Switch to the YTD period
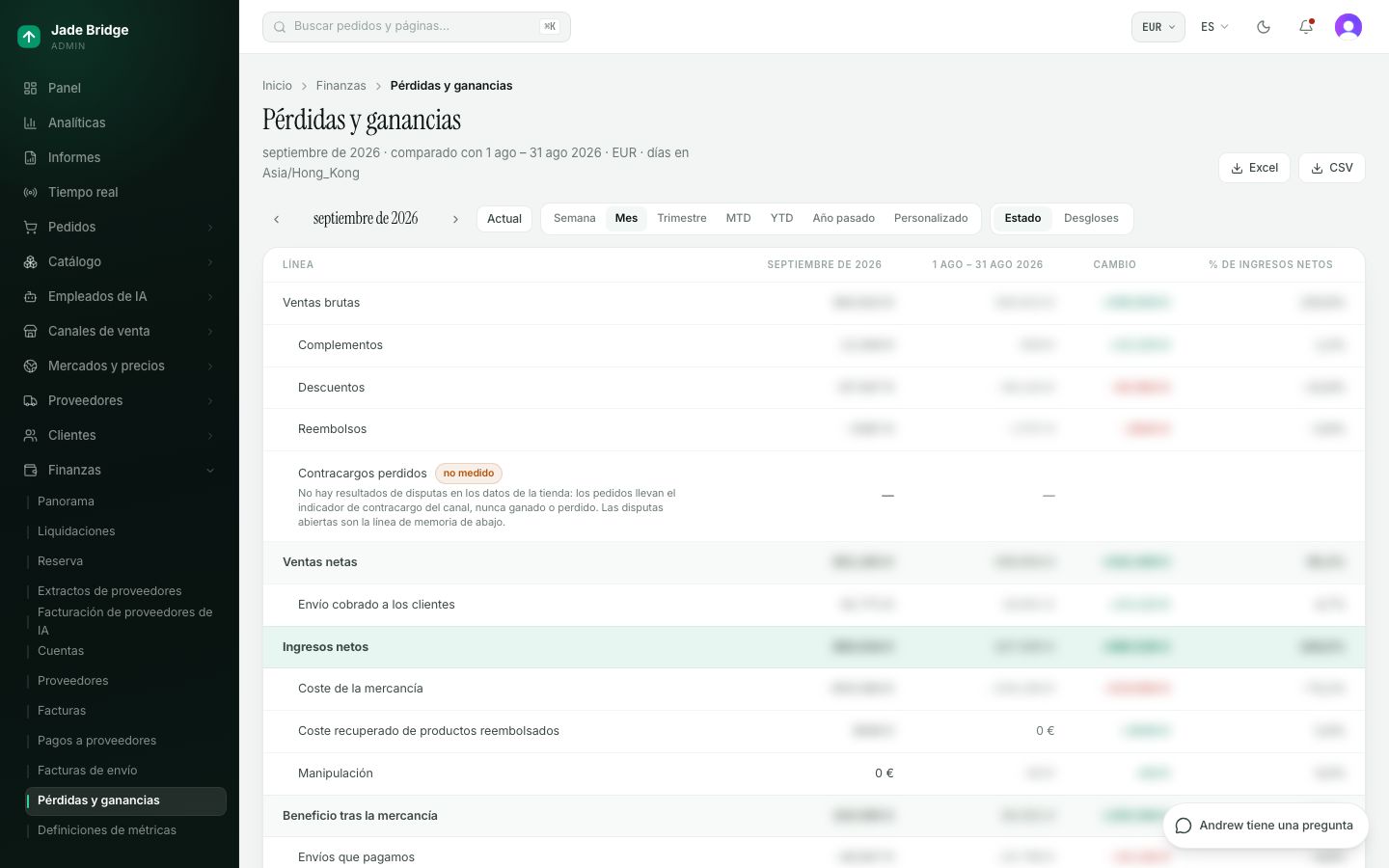 pos(781,218)
